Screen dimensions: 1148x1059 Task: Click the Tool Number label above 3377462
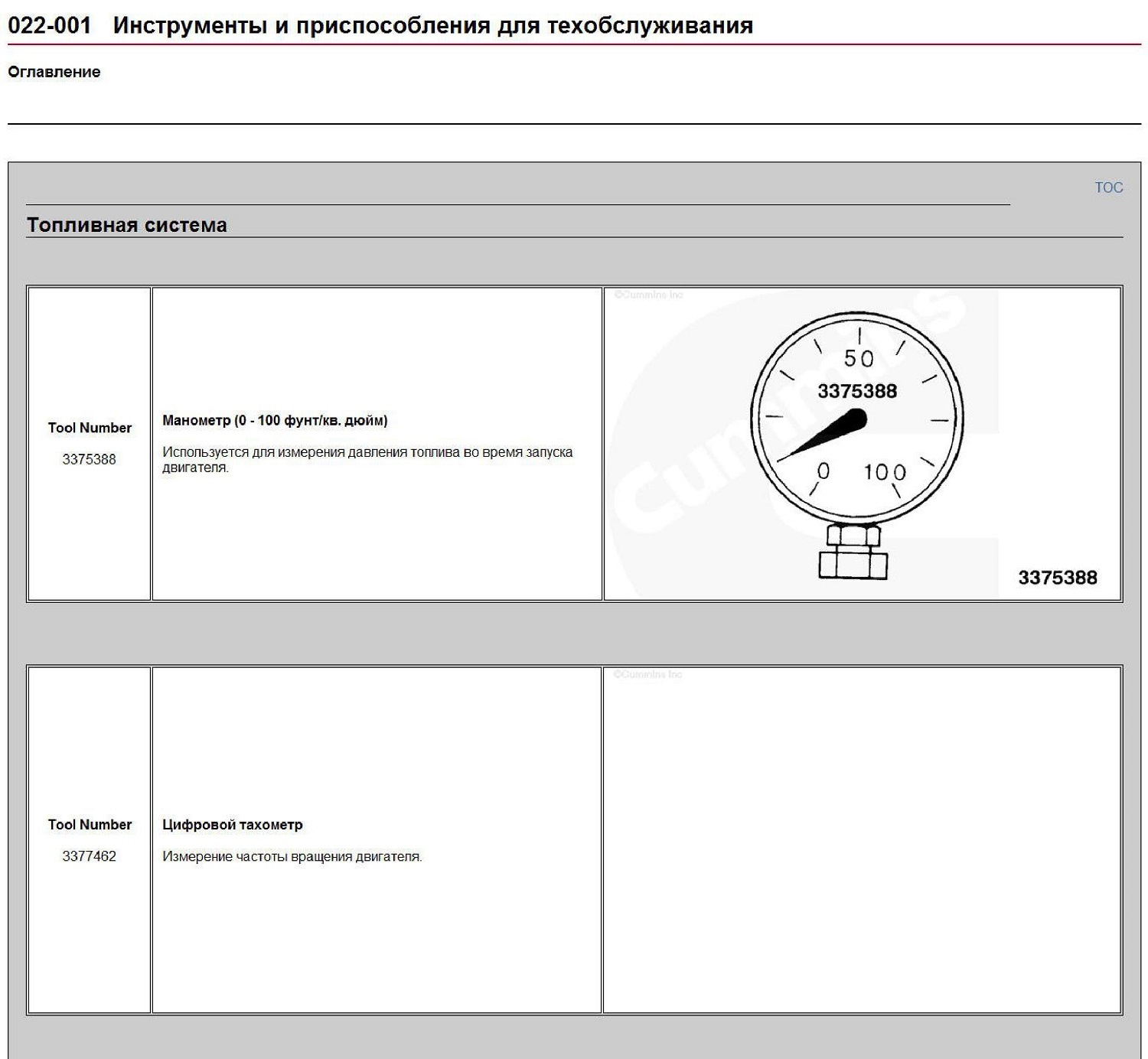(x=90, y=825)
